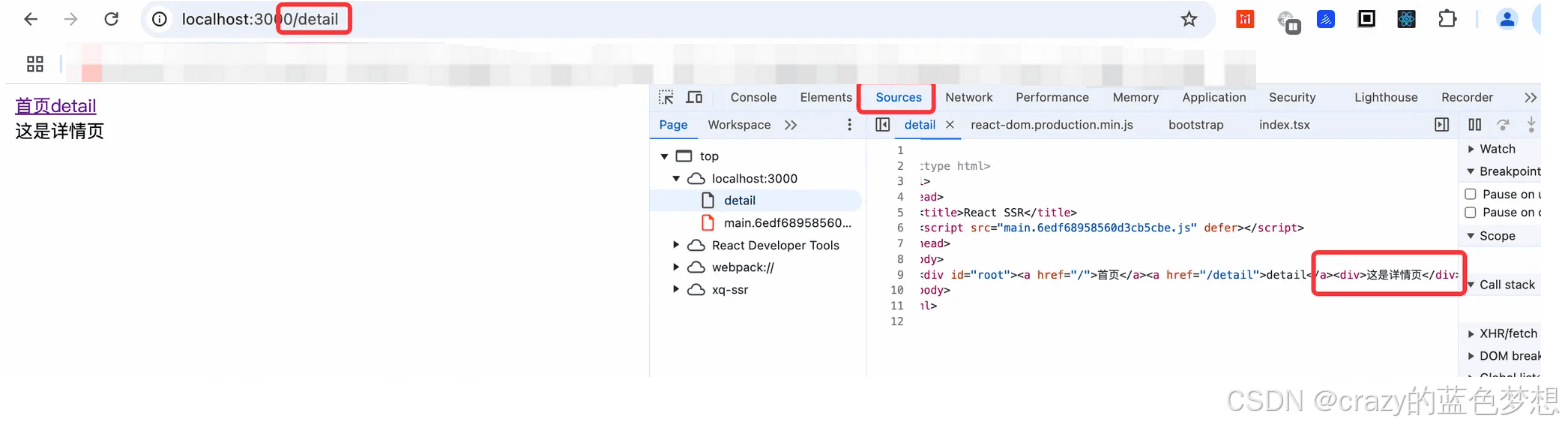This screenshot has width=1564, height=428.
Task: Close the detail editor tab
Action: 950,125
